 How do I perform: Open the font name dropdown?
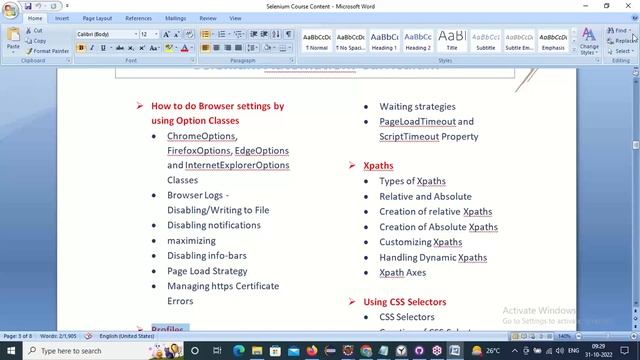pyautogui.click(x=136, y=34)
